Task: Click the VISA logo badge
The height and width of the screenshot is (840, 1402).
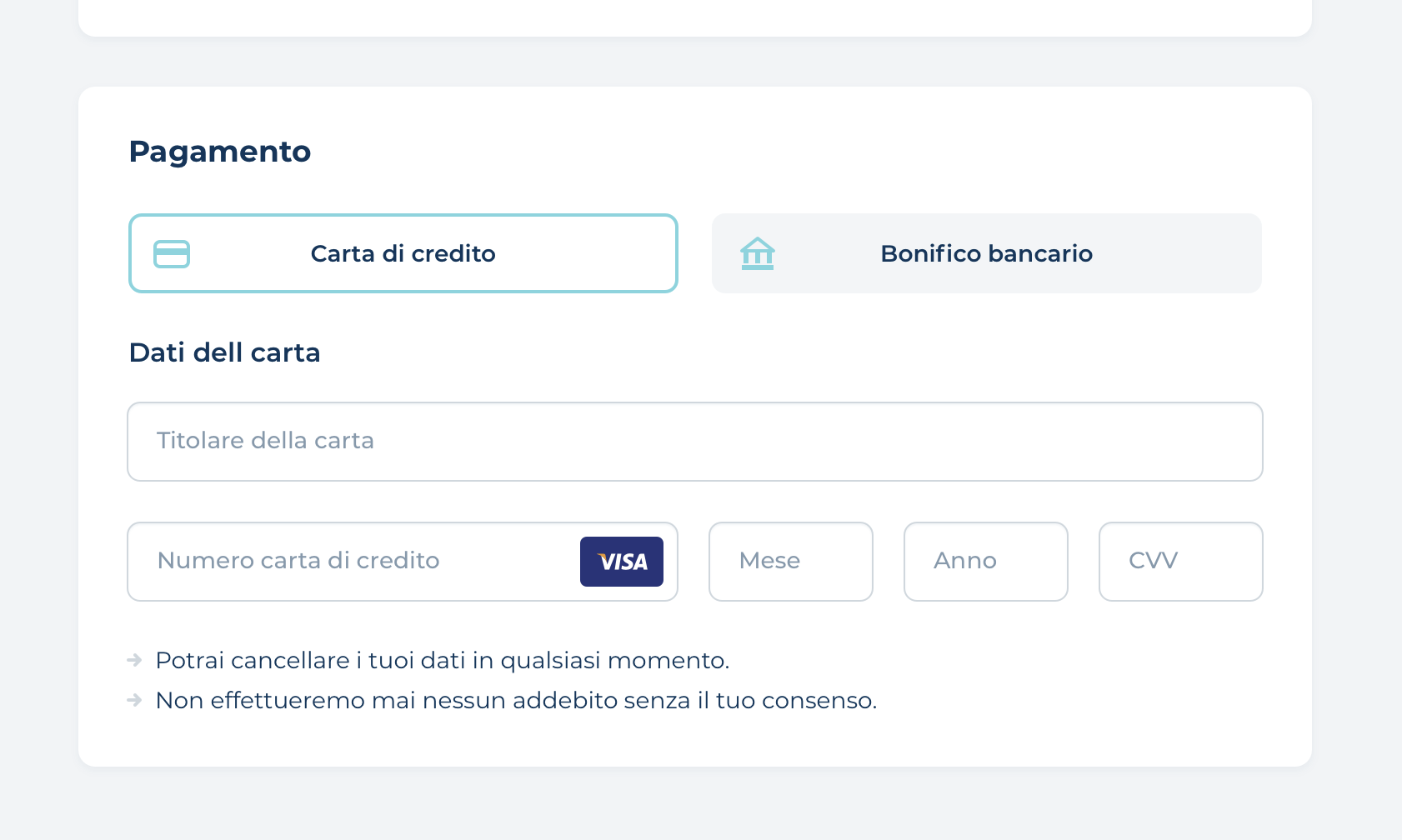Action: coord(622,562)
